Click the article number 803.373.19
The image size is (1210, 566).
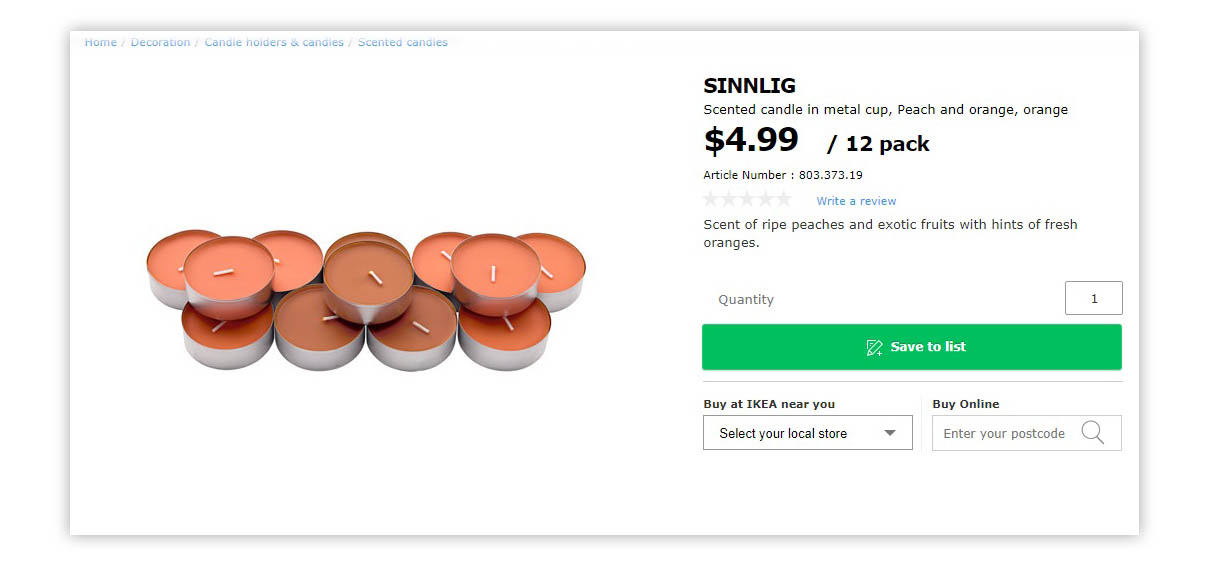click(830, 175)
